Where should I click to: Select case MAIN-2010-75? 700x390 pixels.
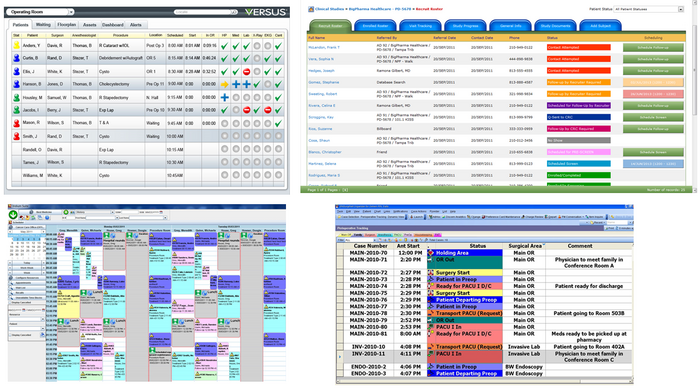coord(368,293)
